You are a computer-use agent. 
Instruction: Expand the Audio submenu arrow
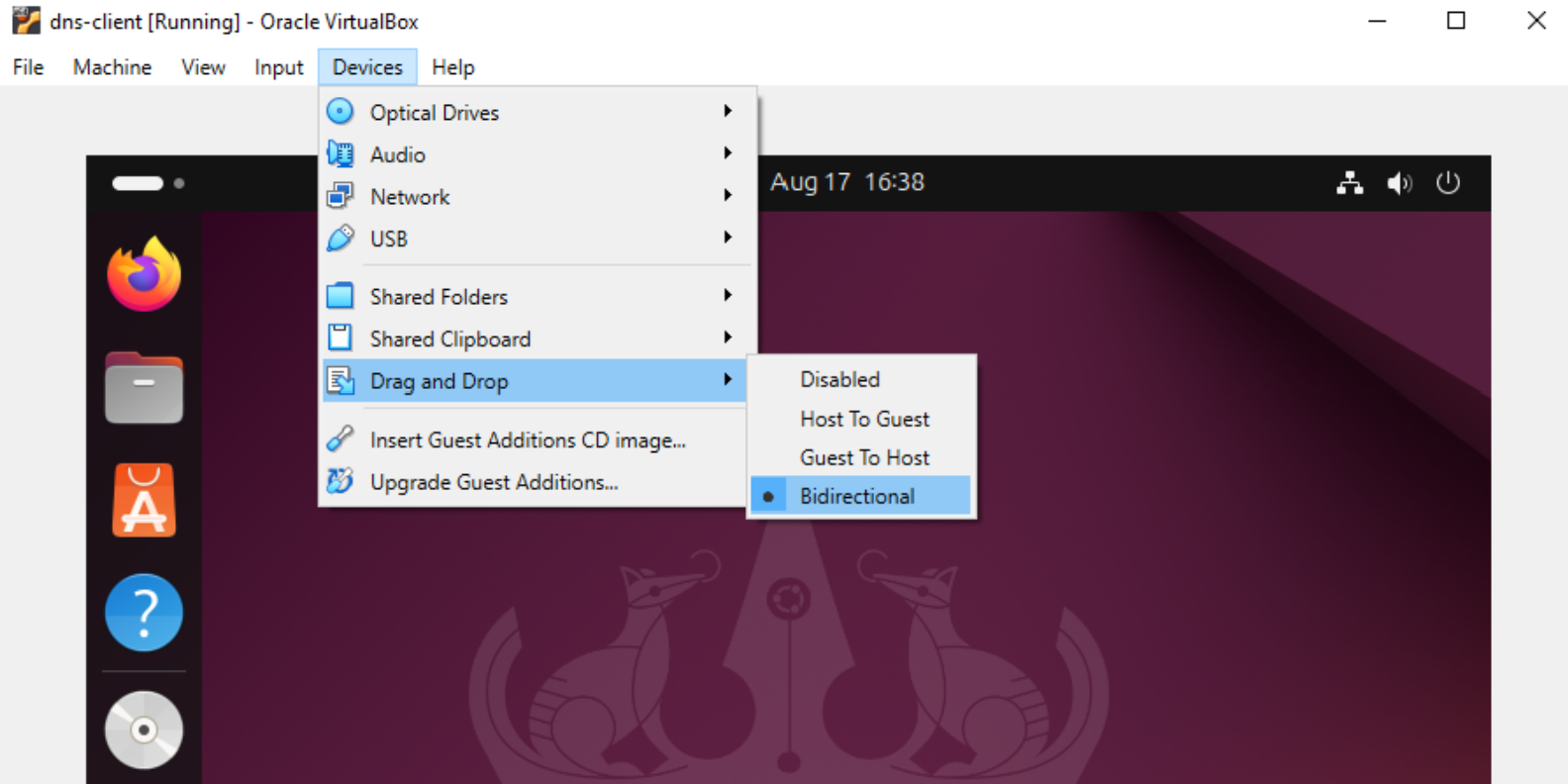tap(728, 152)
